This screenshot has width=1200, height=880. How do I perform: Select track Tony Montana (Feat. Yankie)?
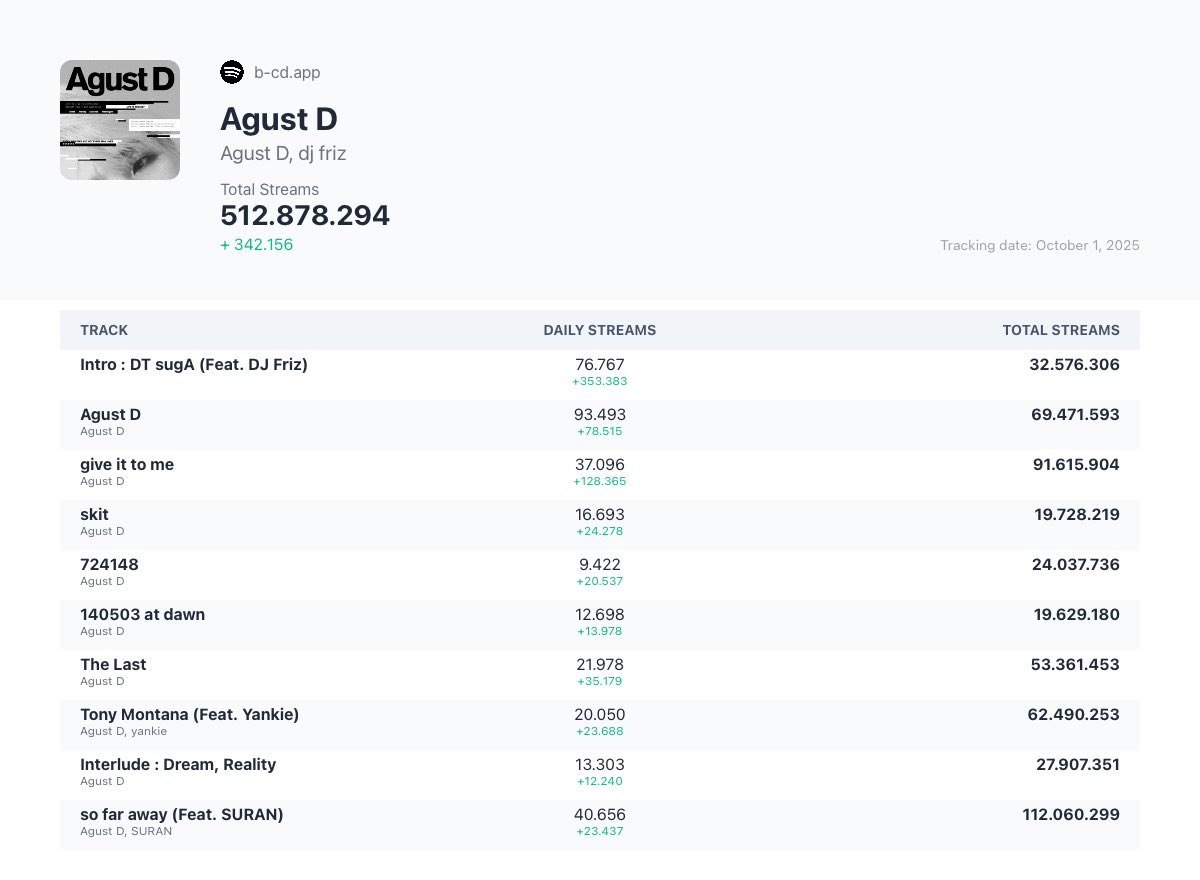tap(189, 714)
